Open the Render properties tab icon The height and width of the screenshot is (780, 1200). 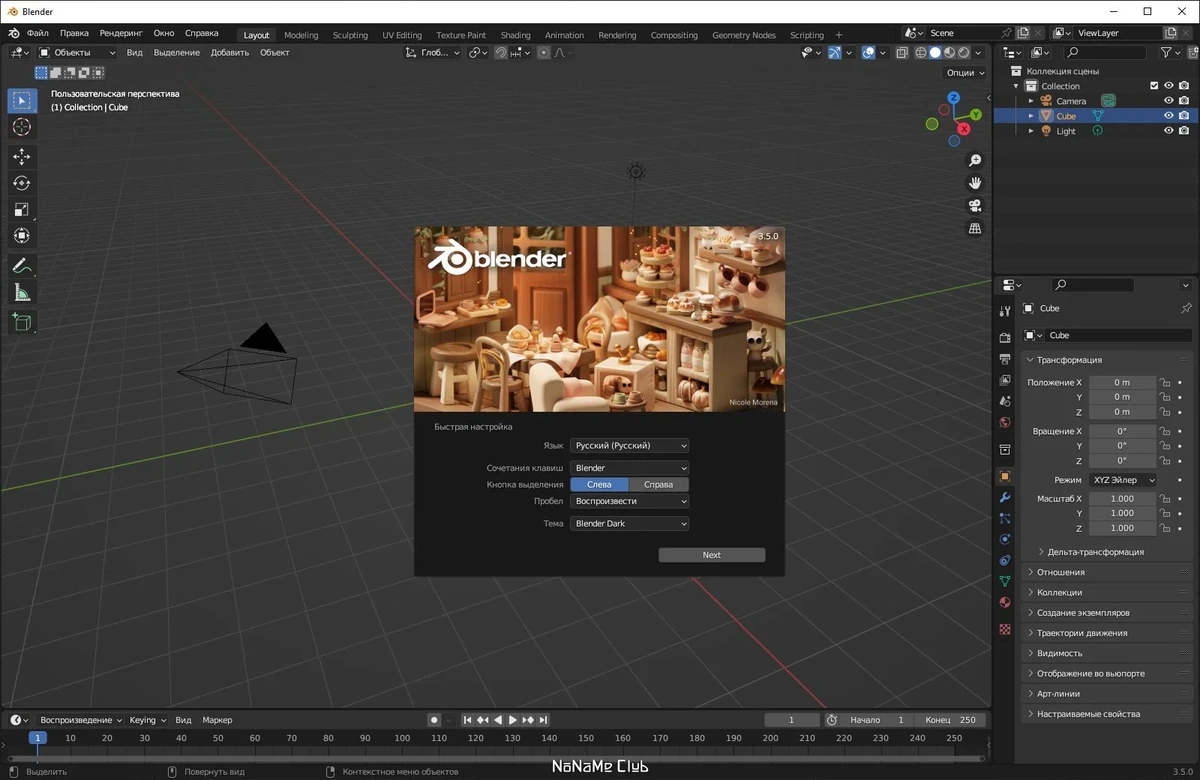[1005, 338]
